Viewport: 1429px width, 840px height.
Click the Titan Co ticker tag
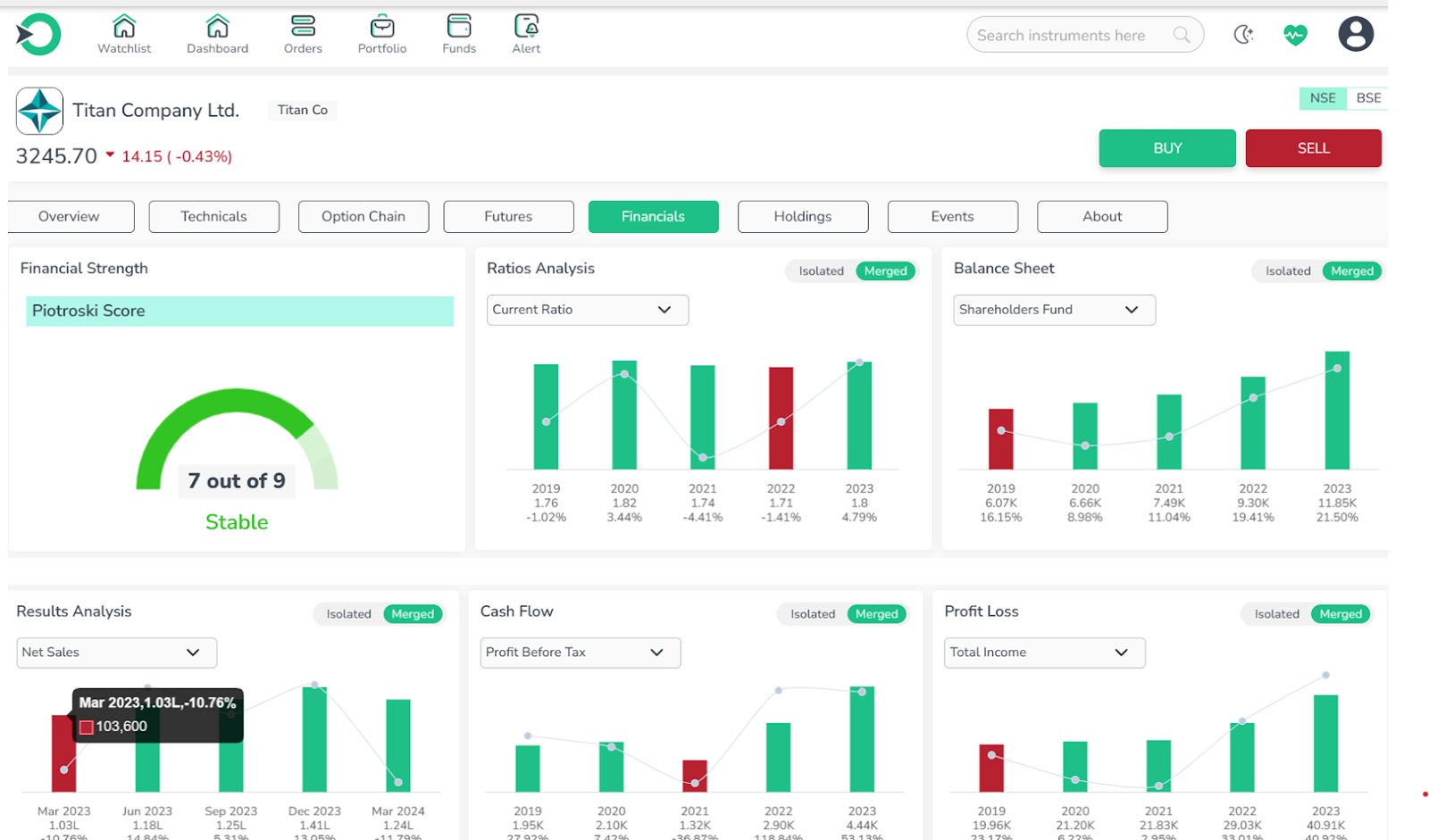(302, 110)
